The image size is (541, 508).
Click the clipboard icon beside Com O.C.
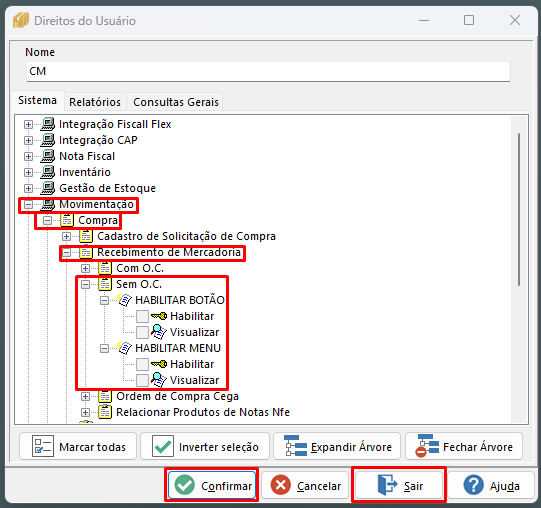click(105, 268)
